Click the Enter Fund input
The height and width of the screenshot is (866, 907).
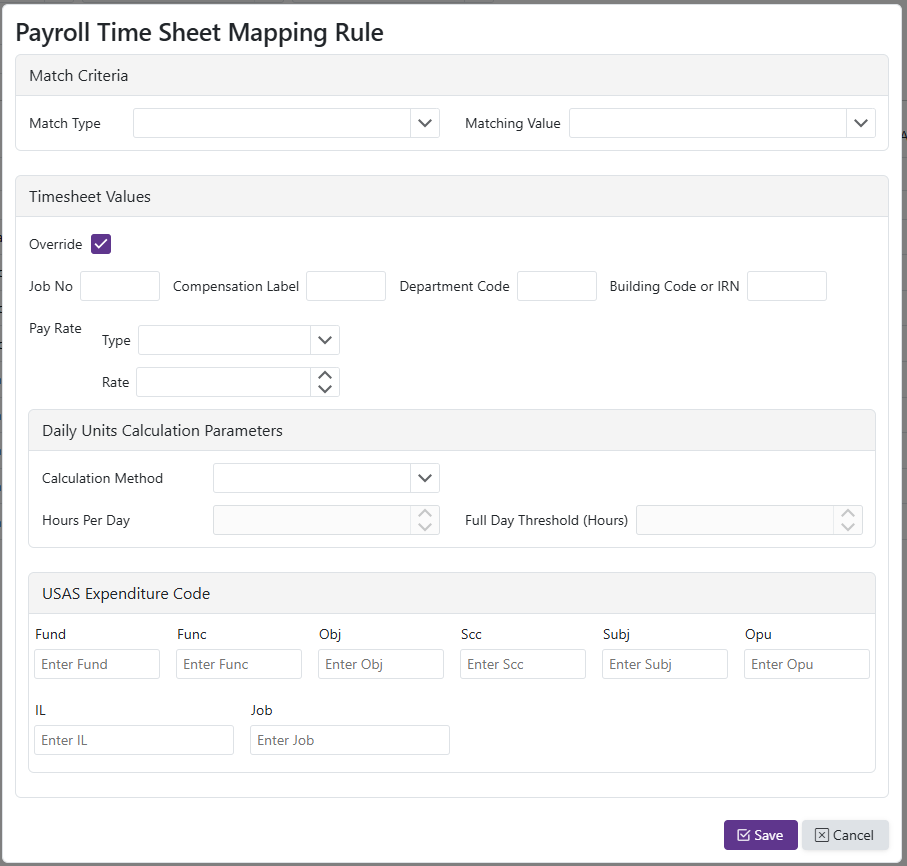tap(97, 664)
